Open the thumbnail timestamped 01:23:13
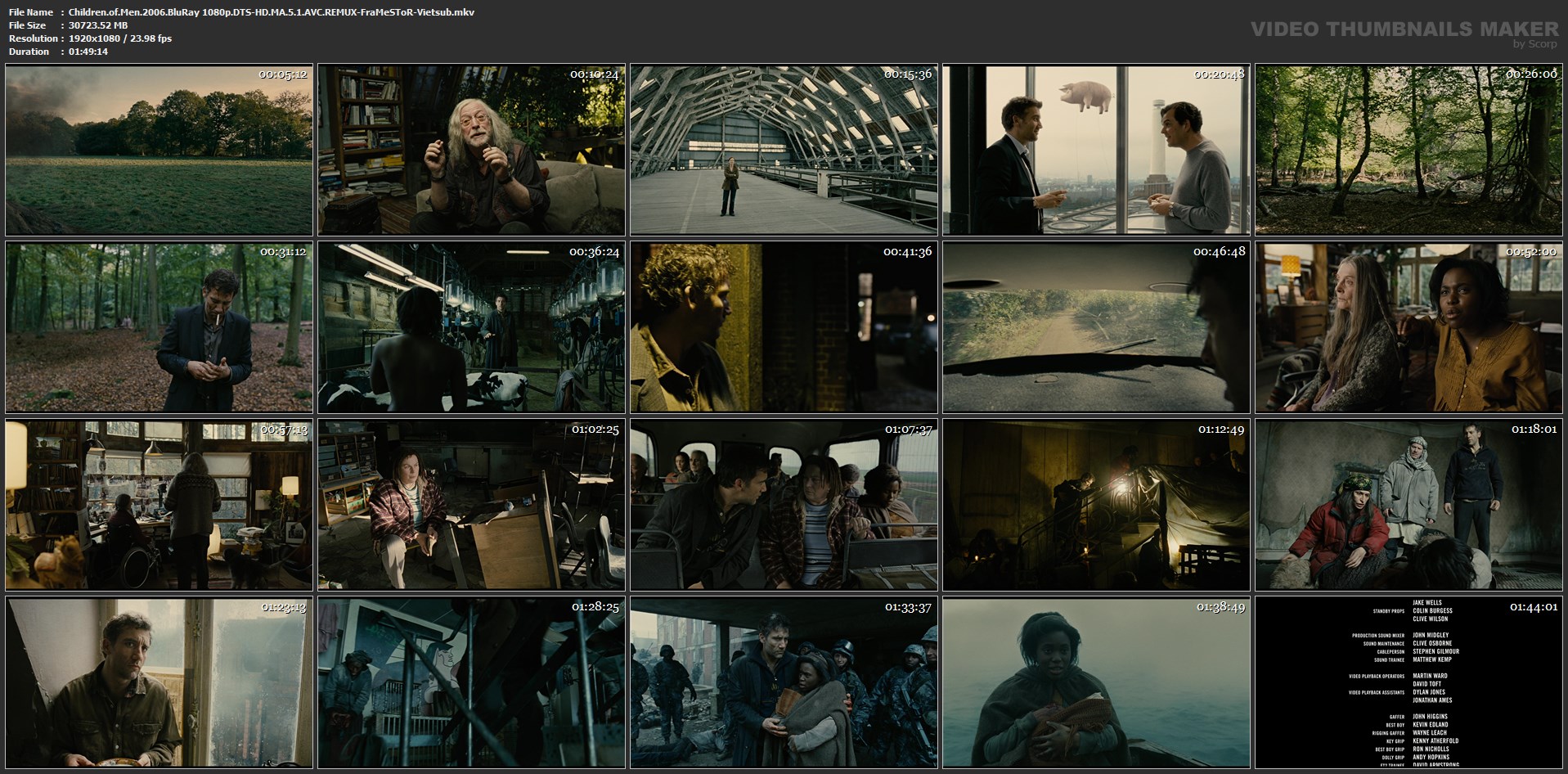Viewport: 1568px width, 774px height. click(159, 682)
